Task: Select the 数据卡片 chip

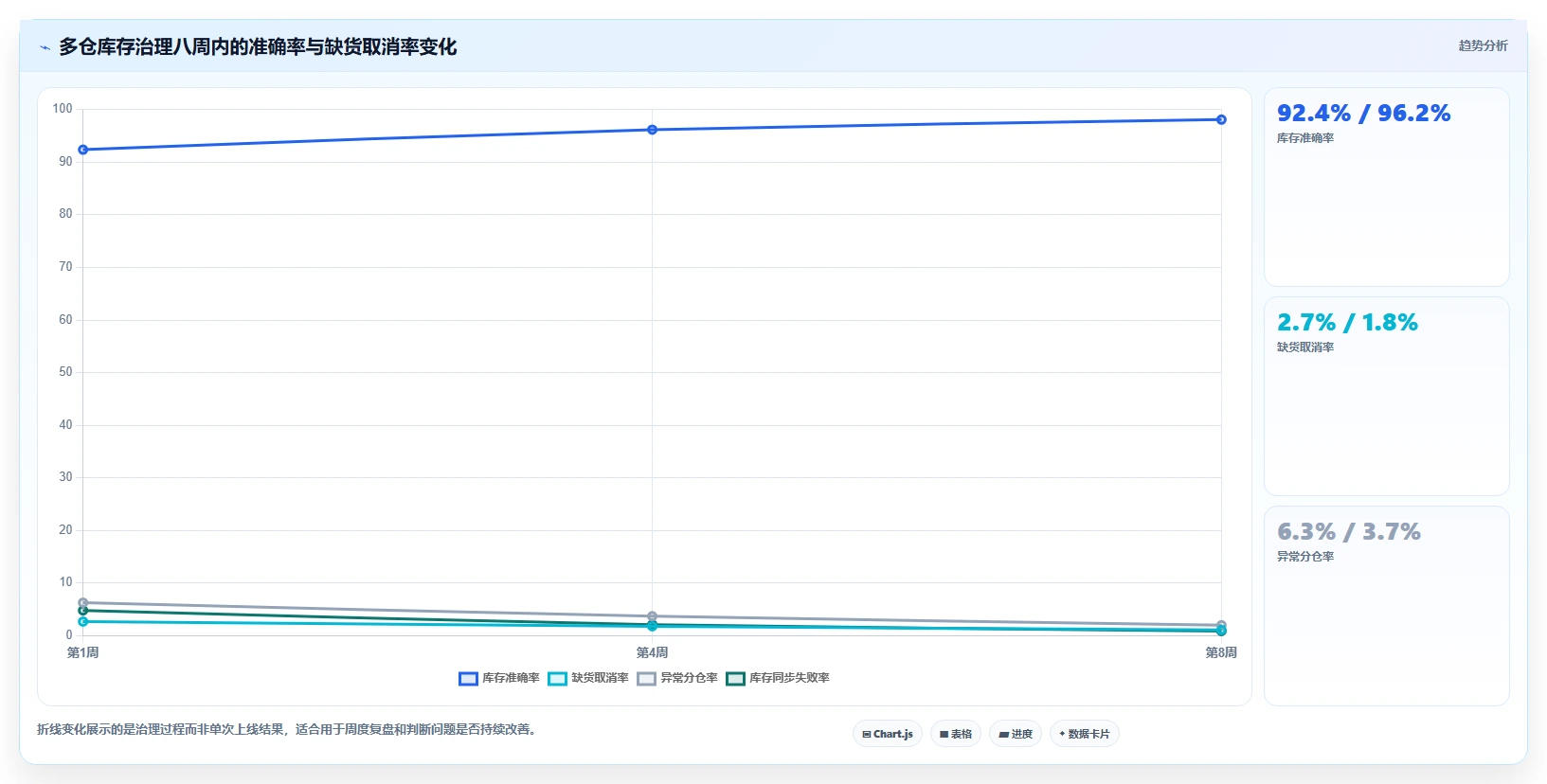Action: [1085, 734]
